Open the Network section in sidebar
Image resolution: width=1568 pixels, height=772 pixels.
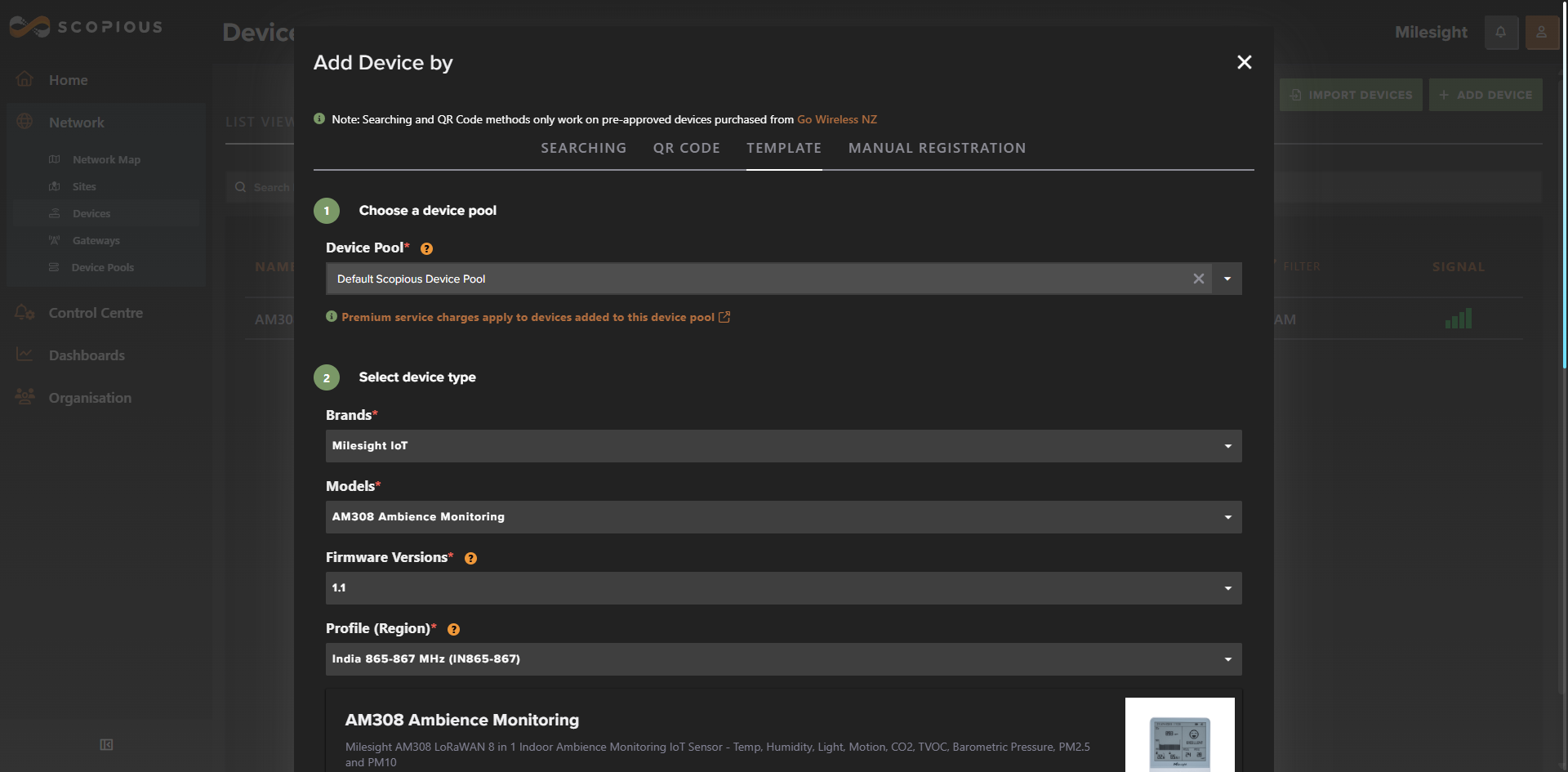coord(77,123)
